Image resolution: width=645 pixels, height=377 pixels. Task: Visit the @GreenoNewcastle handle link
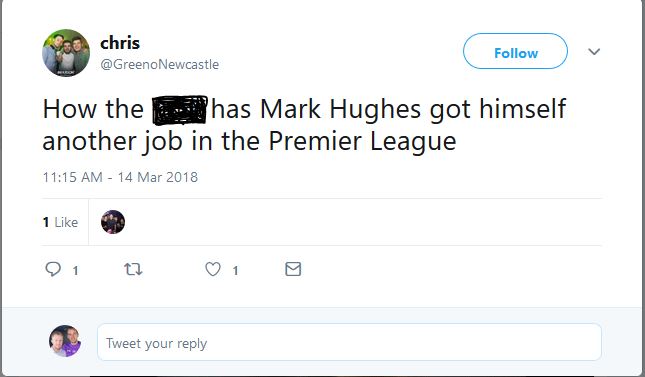pos(160,64)
